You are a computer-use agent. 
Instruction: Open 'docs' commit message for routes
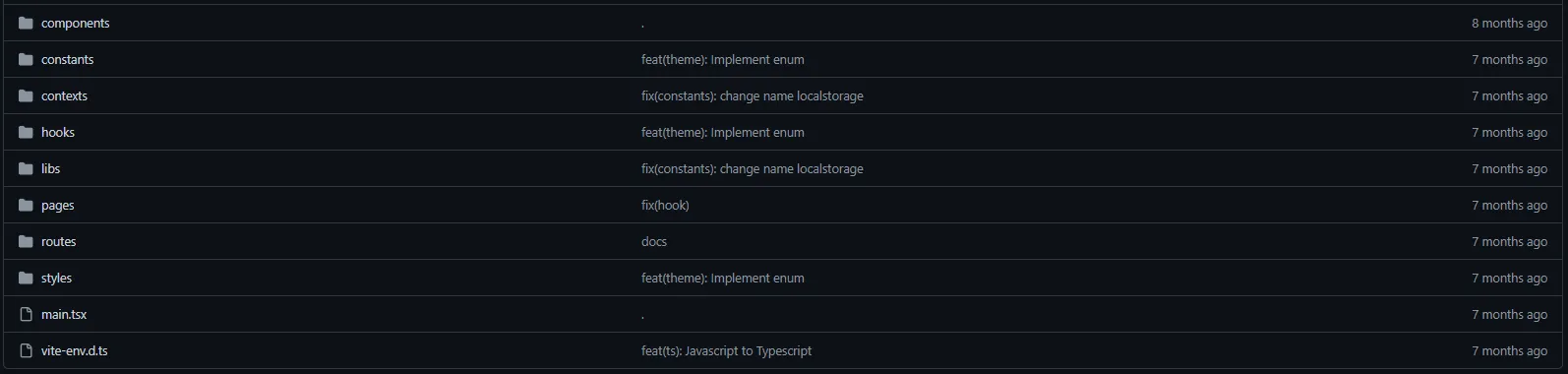654,241
